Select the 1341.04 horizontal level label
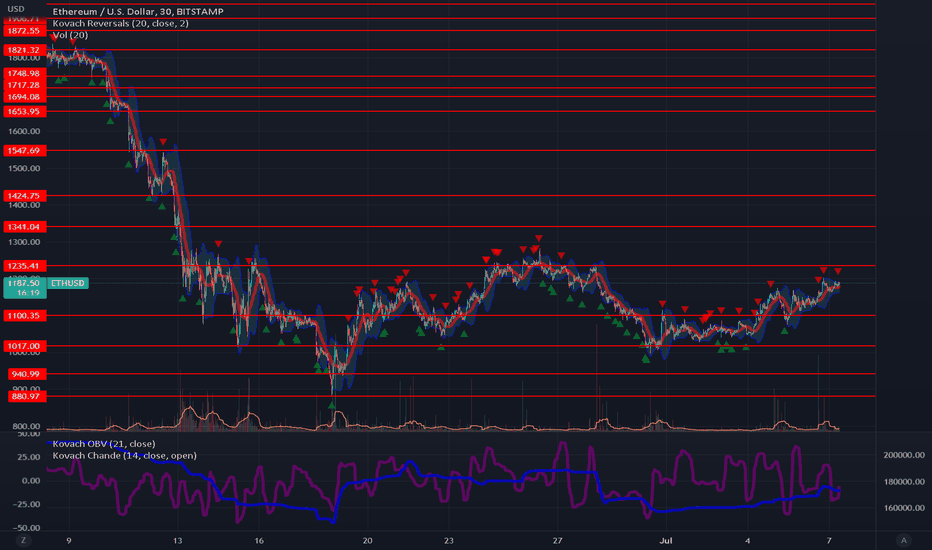932x550 pixels. tap(24, 227)
